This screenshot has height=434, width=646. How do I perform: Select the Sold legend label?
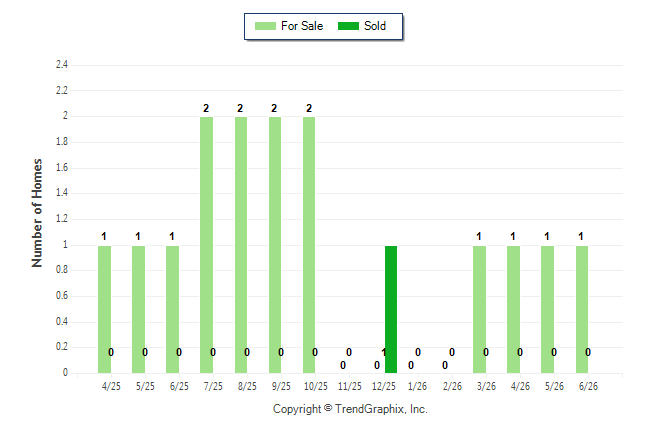click(375, 26)
